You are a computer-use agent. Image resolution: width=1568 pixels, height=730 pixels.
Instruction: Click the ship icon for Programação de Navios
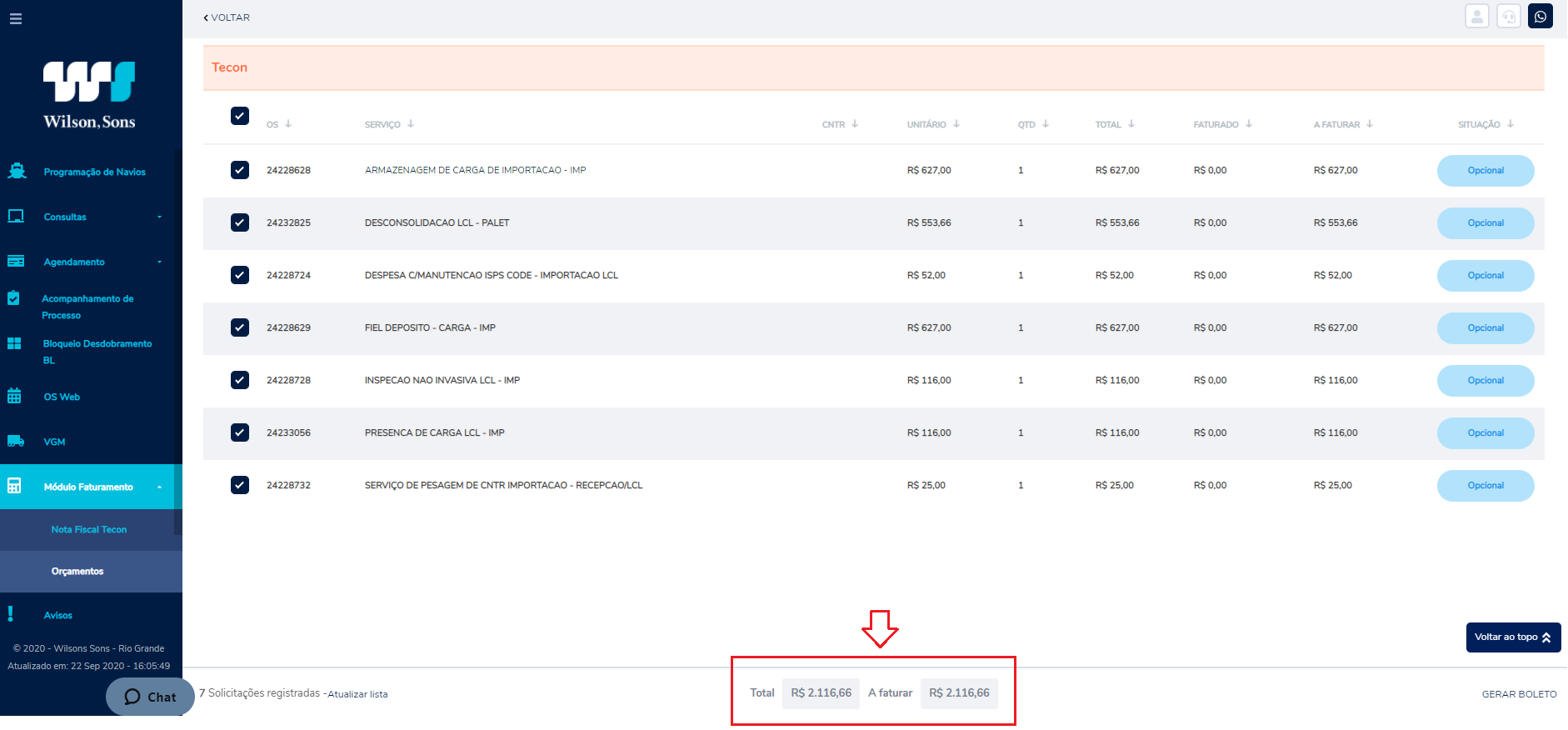pos(16,171)
